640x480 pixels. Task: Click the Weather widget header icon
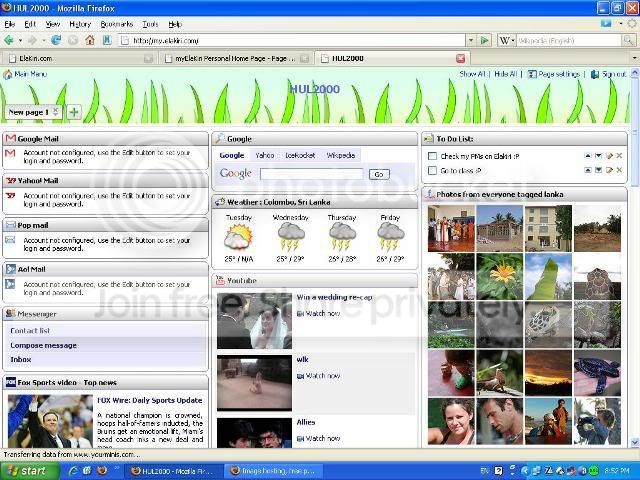click(x=220, y=202)
